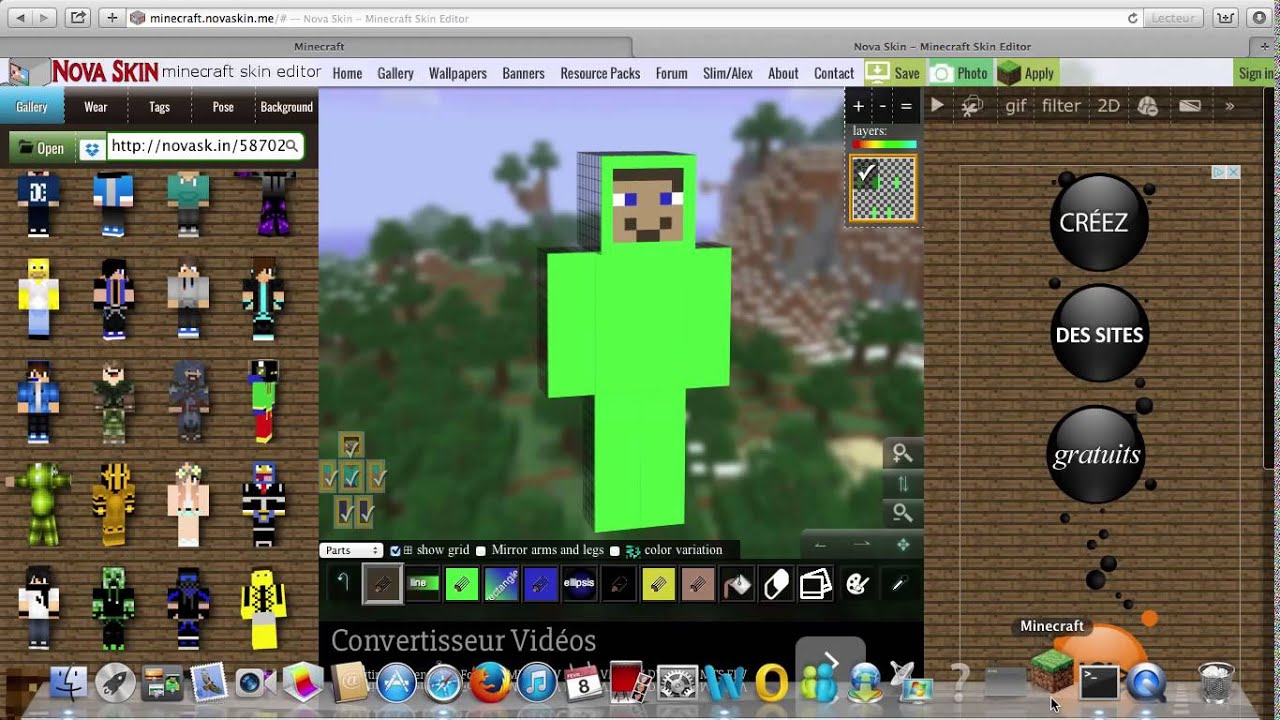Export skin as gif

tap(1016, 106)
